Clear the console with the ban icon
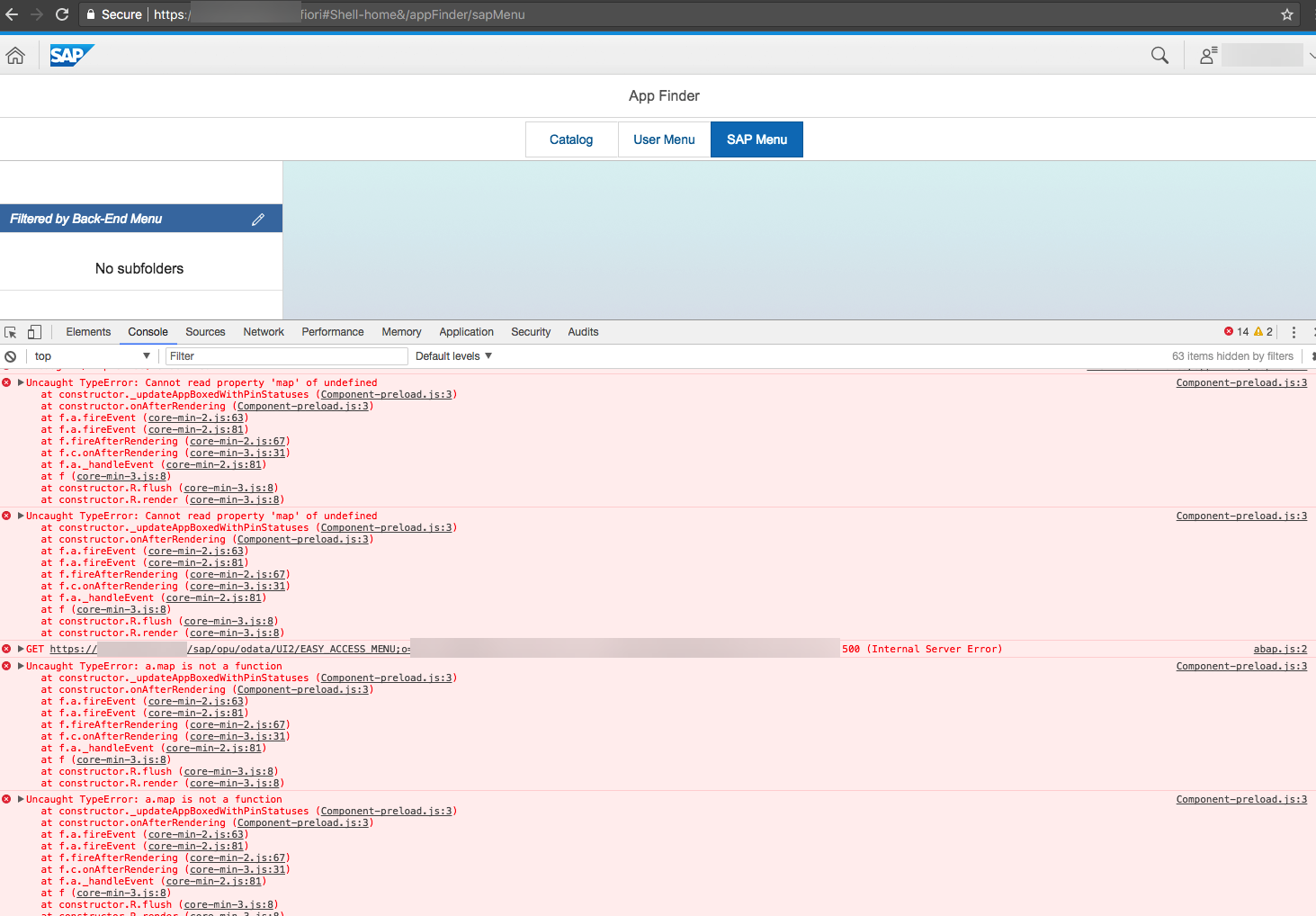The width and height of the screenshot is (1316, 916). click(11, 356)
